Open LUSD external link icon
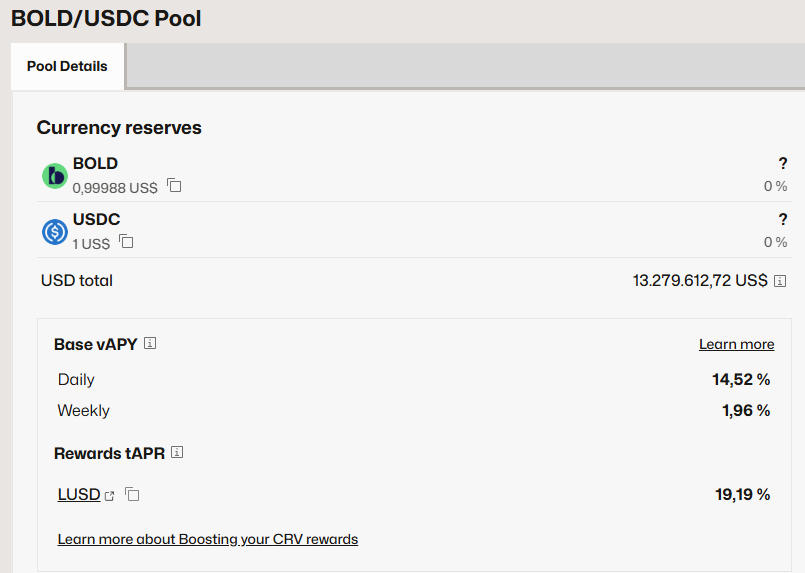Image resolution: width=805 pixels, height=573 pixels. pyautogui.click(x=109, y=496)
